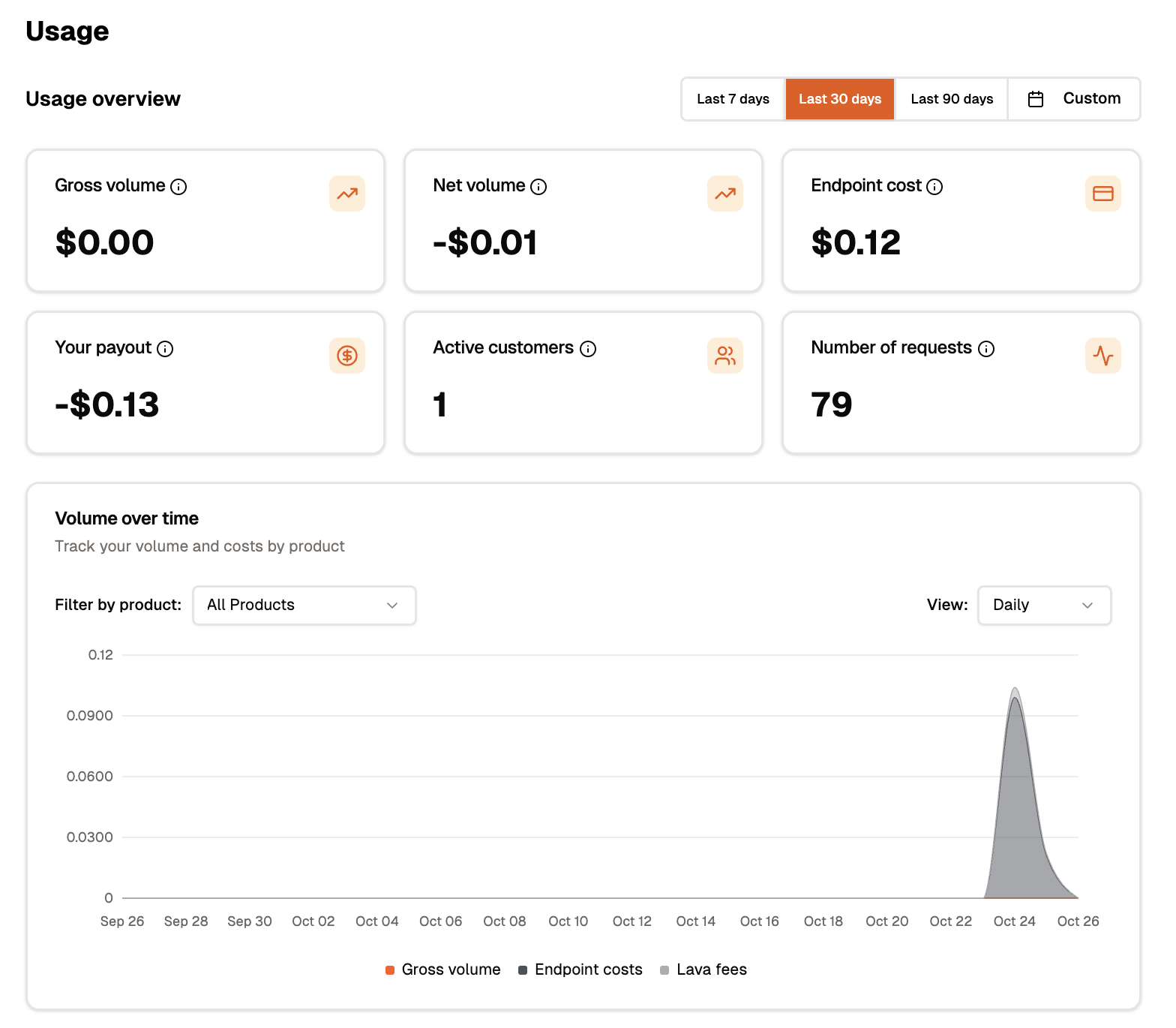
Task: Click the dollar coin icon in Your payout
Action: coord(347,356)
